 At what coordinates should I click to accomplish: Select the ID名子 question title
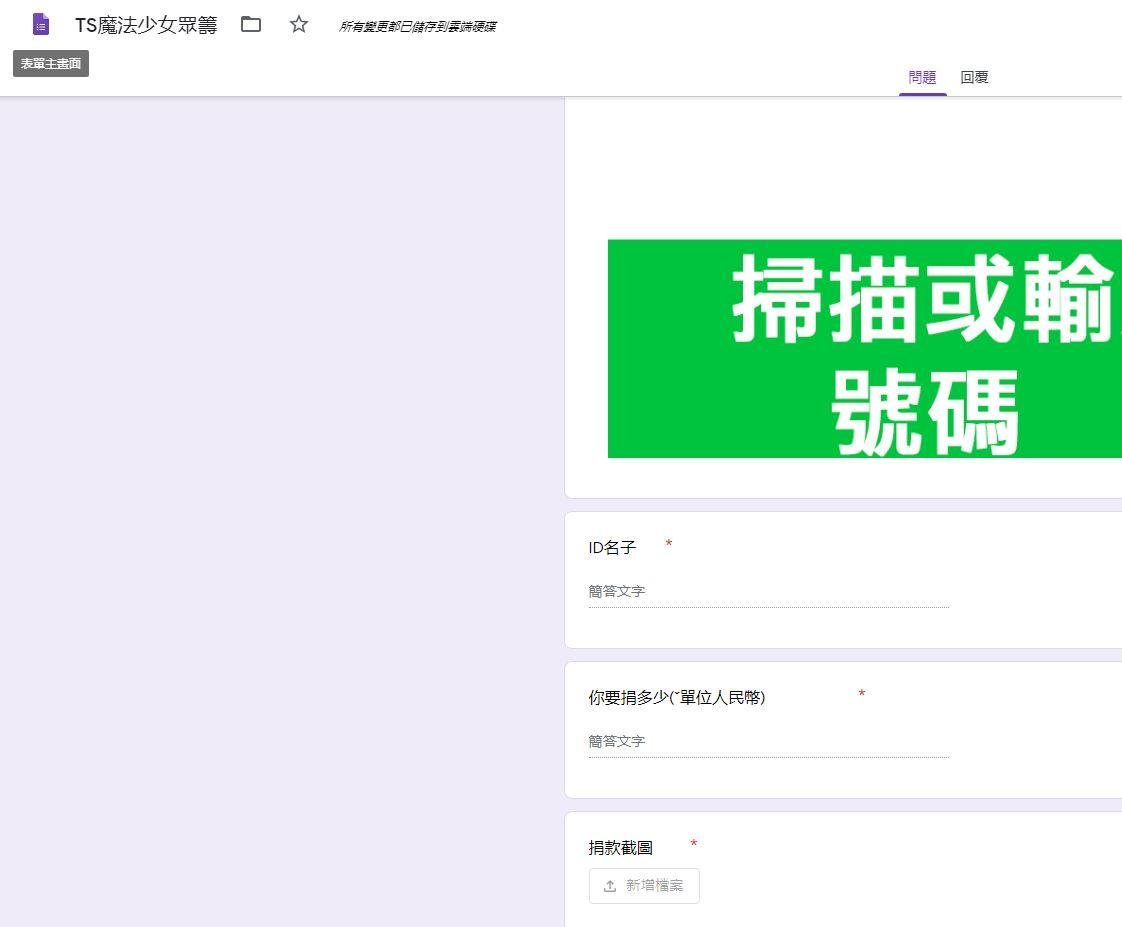coord(612,548)
